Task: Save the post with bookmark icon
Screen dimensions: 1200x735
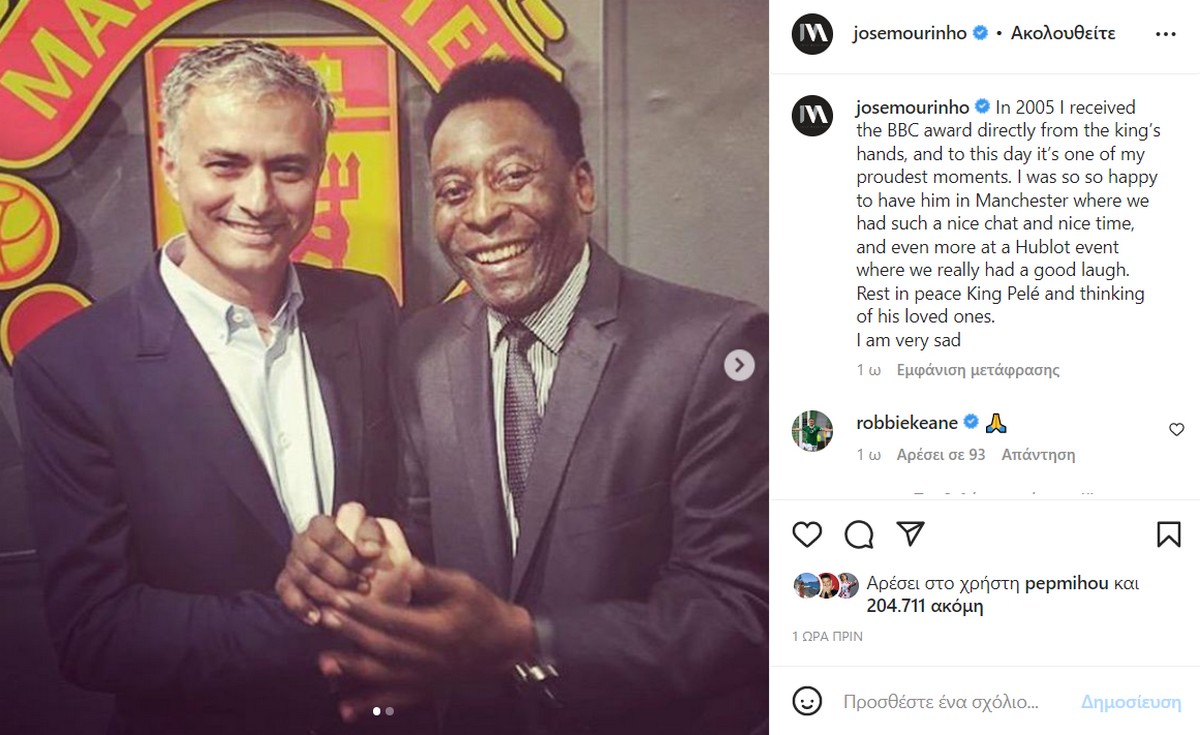Action: coord(1169,534)
